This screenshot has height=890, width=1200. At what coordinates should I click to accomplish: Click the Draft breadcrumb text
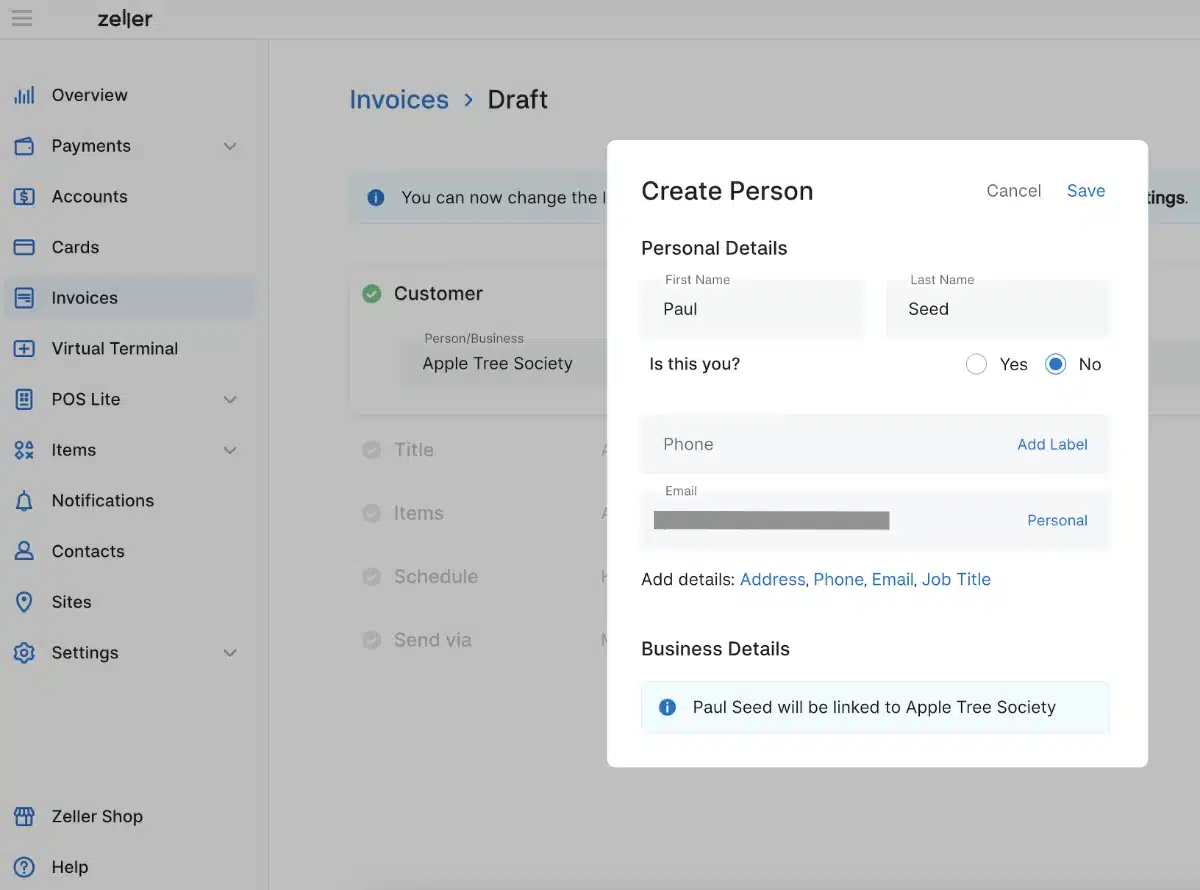pyautogui.click(x=518, y=100)
